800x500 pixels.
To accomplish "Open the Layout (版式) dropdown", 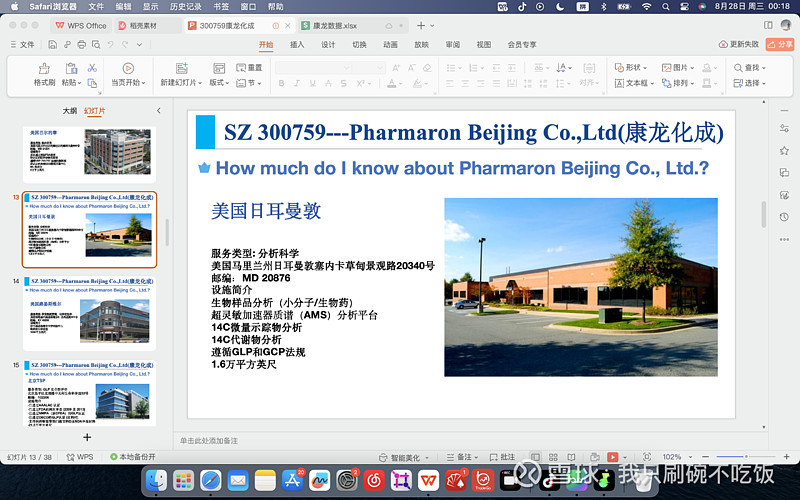I will pyautogui.click(x=219, y=83).
